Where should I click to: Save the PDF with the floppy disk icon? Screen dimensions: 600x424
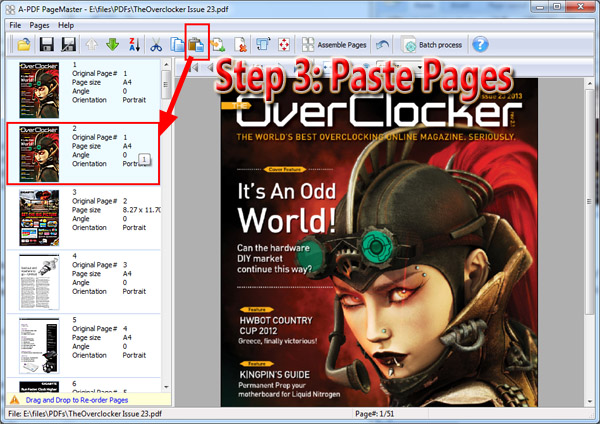[x=47, y=45]
